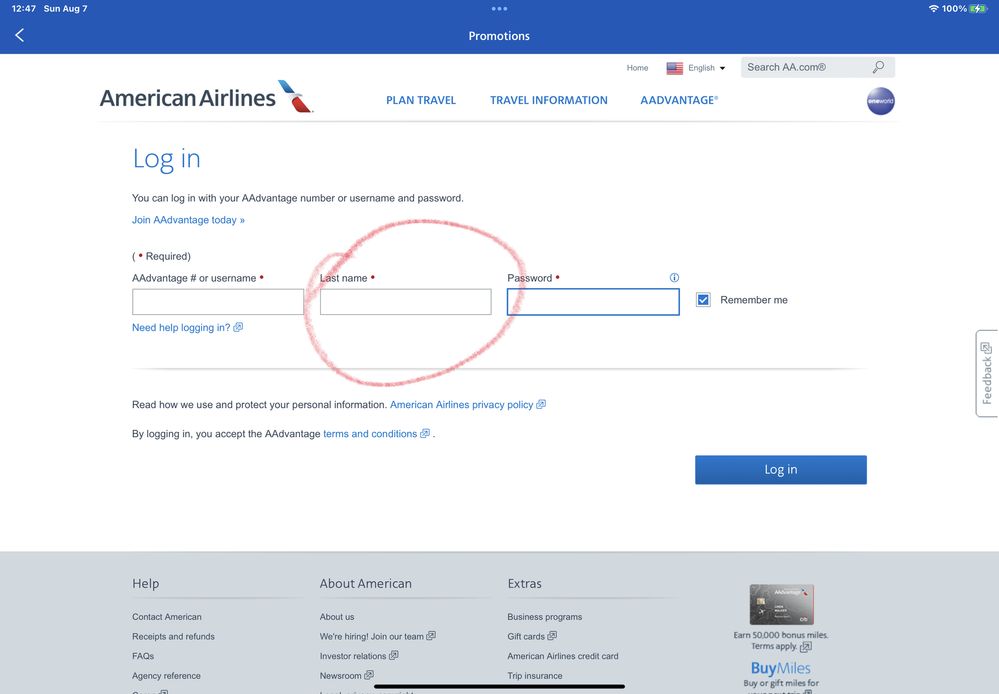This screenshot has height=694, width=999.
Task: Toggle the Remember me checkbox
Action: [x=703, y=300]
